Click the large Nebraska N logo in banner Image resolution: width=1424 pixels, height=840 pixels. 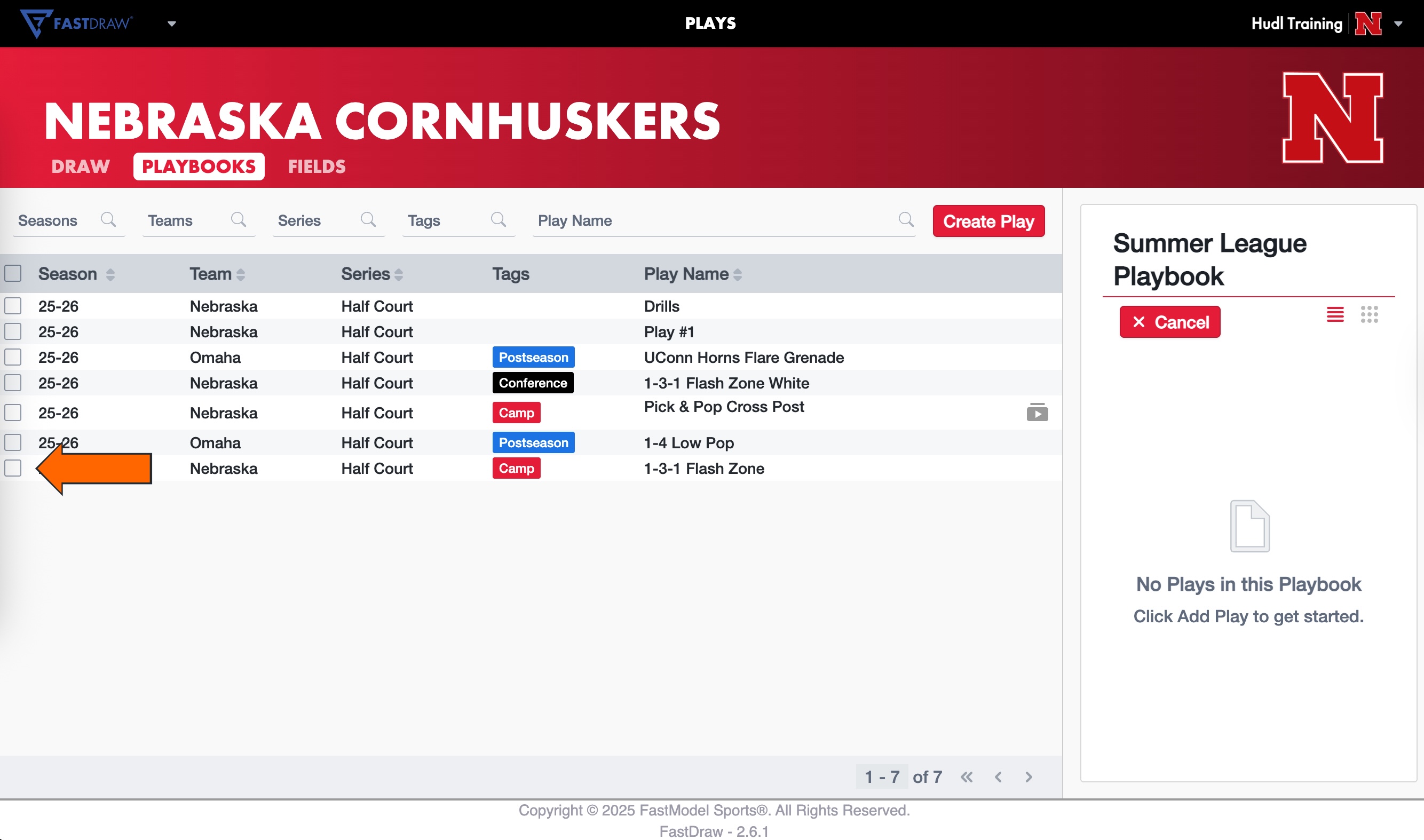(1333, 118)
